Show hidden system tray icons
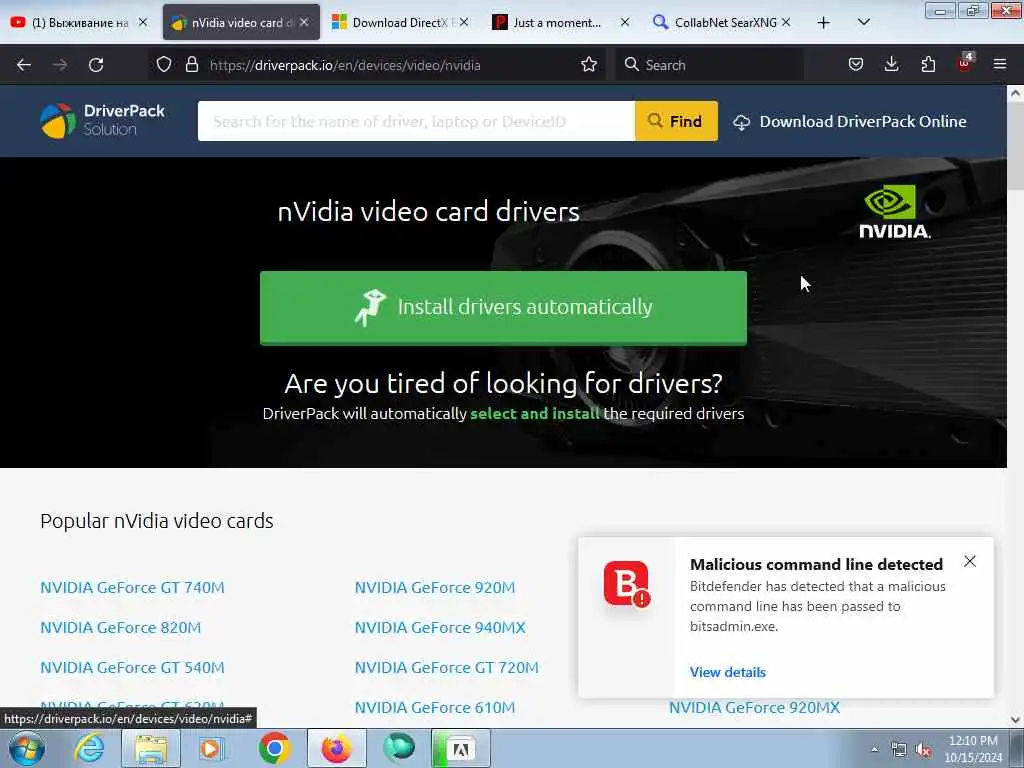 874,749
